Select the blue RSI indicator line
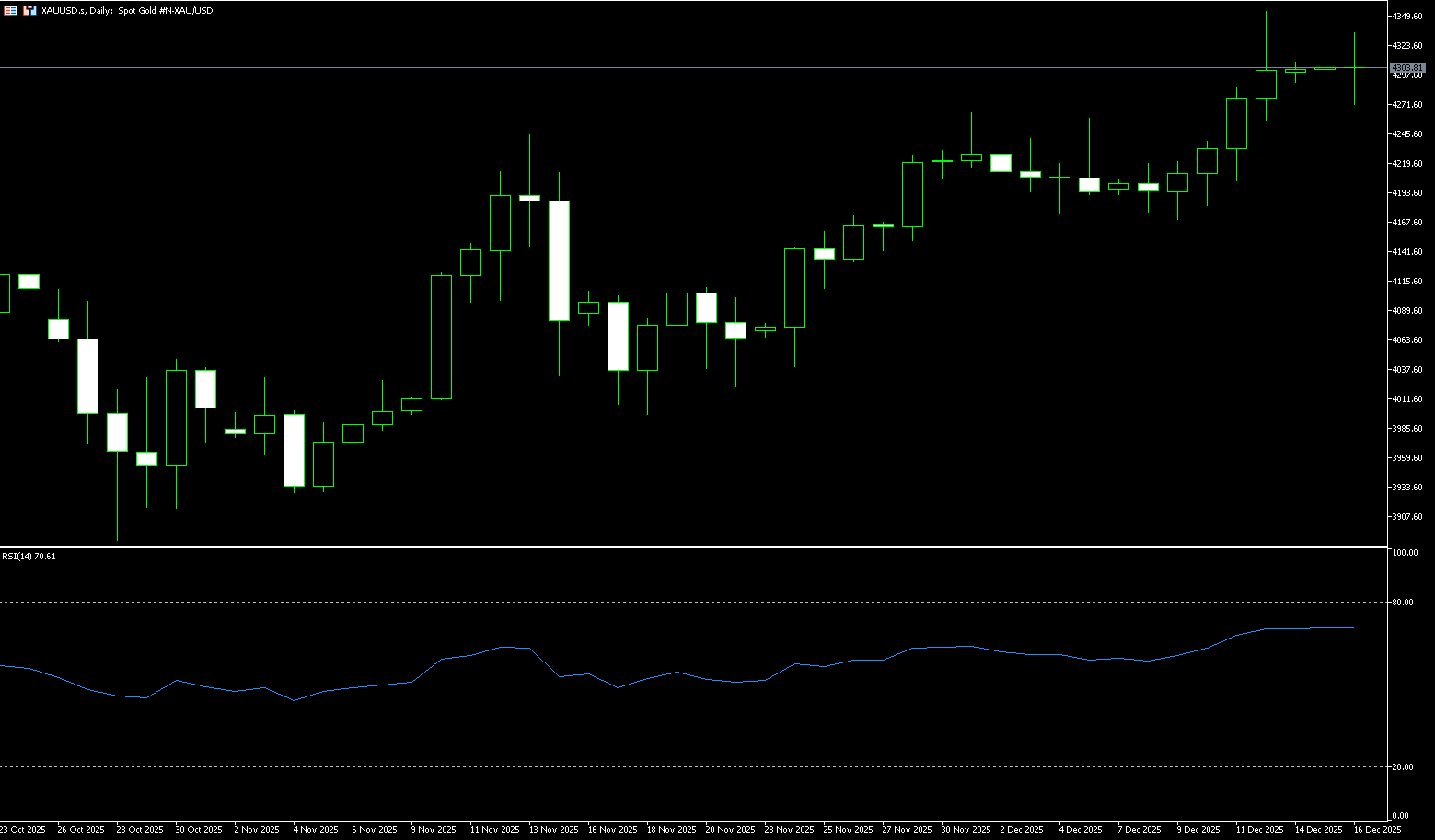Image resolution: width=1435 pixels, height=840 pixels. pos(736,682)
